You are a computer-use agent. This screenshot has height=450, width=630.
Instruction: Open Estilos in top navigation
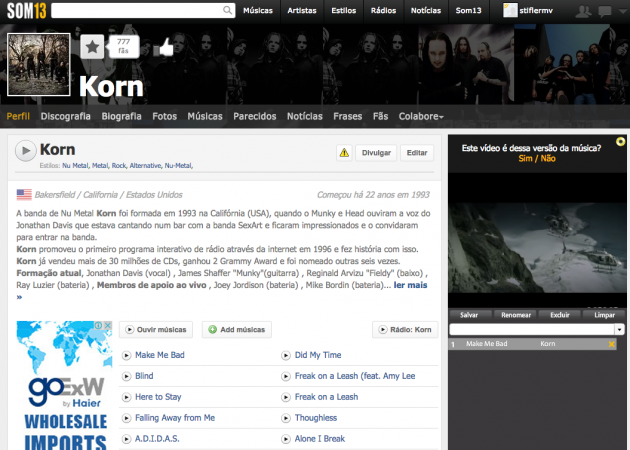[x=344, y=11]
